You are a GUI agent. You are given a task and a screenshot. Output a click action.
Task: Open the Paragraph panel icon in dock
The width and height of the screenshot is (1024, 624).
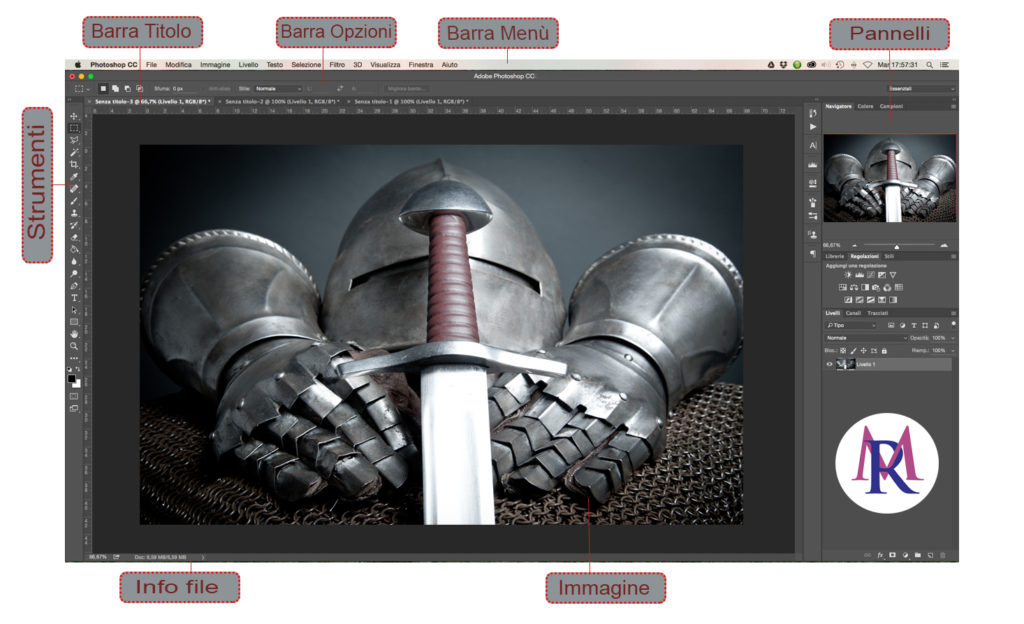(x=812, y=253)
